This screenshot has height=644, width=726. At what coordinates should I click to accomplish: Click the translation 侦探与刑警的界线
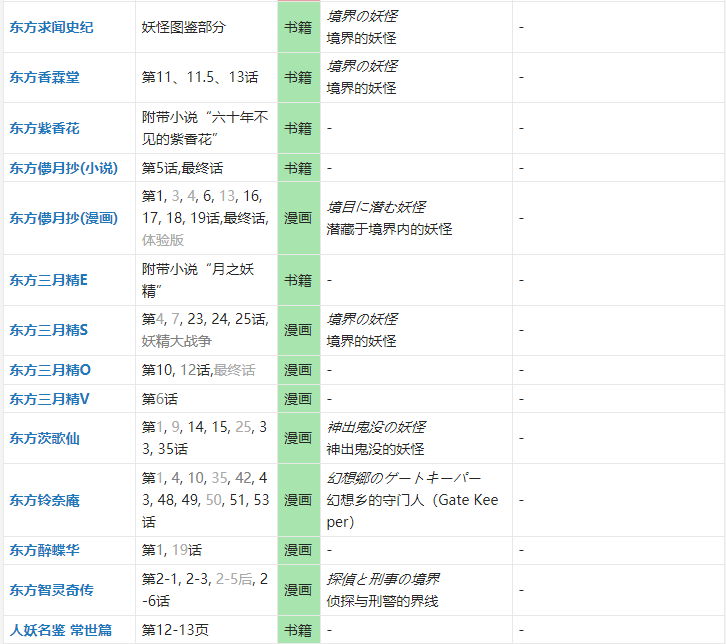(x=382, y=601)
